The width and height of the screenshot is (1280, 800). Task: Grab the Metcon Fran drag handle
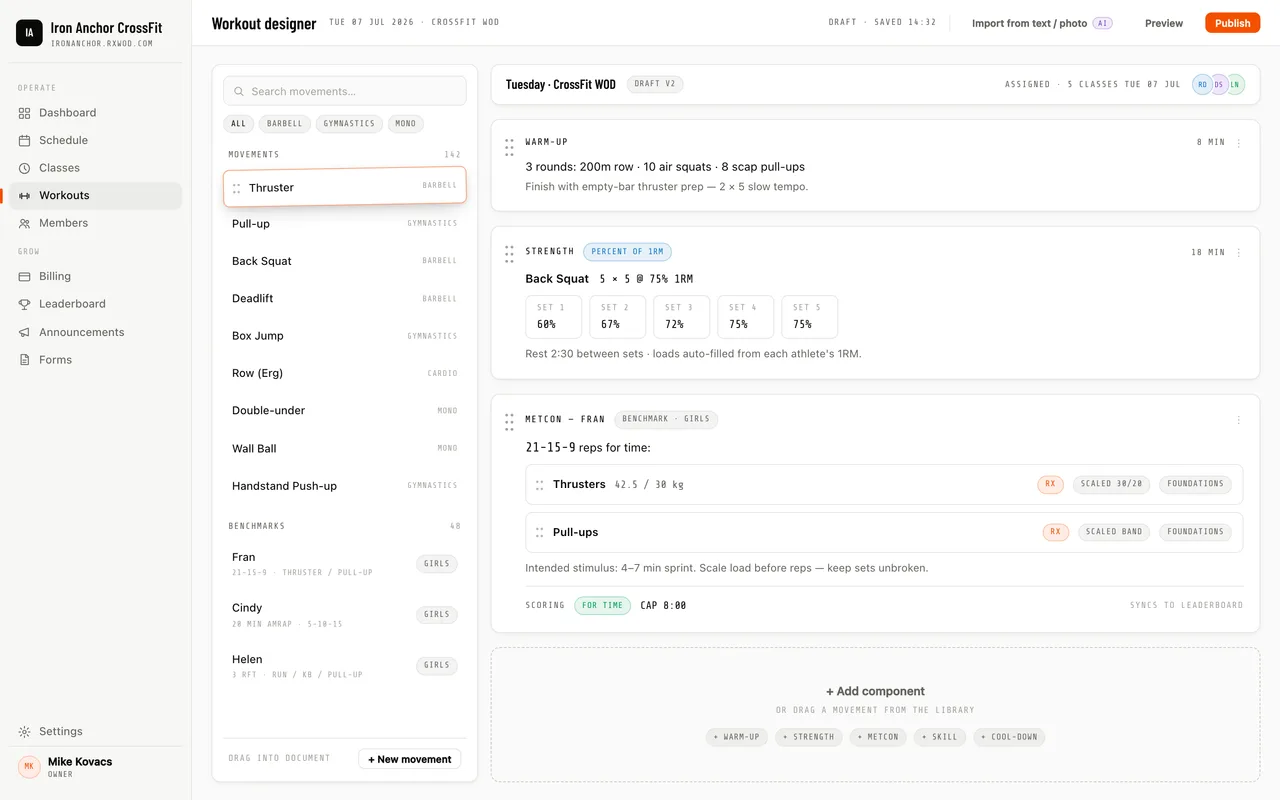click(509, 422)
